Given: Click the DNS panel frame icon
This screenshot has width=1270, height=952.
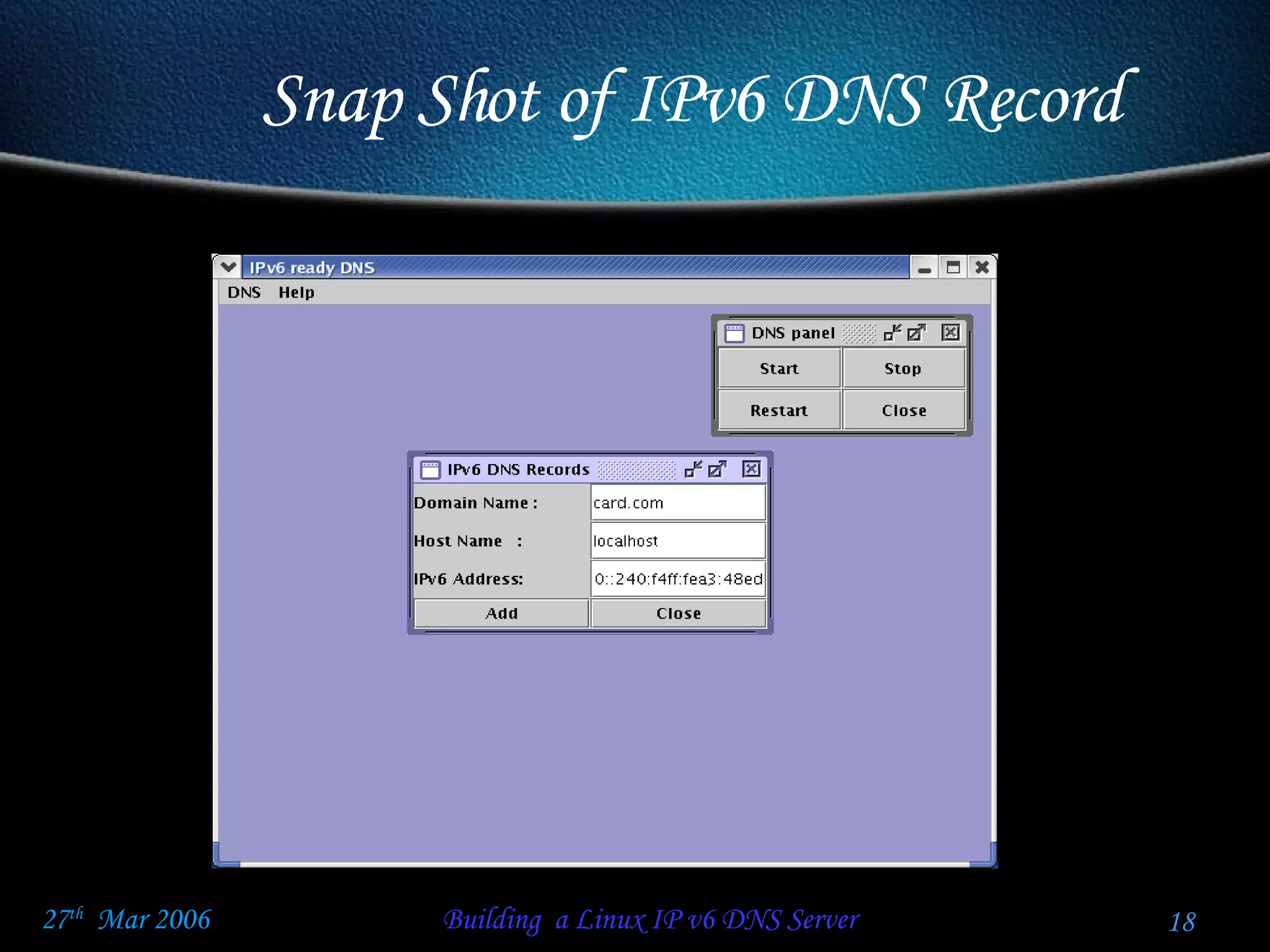Looking at the screenshot, I should pyautogui.click(x=734, y=333).
